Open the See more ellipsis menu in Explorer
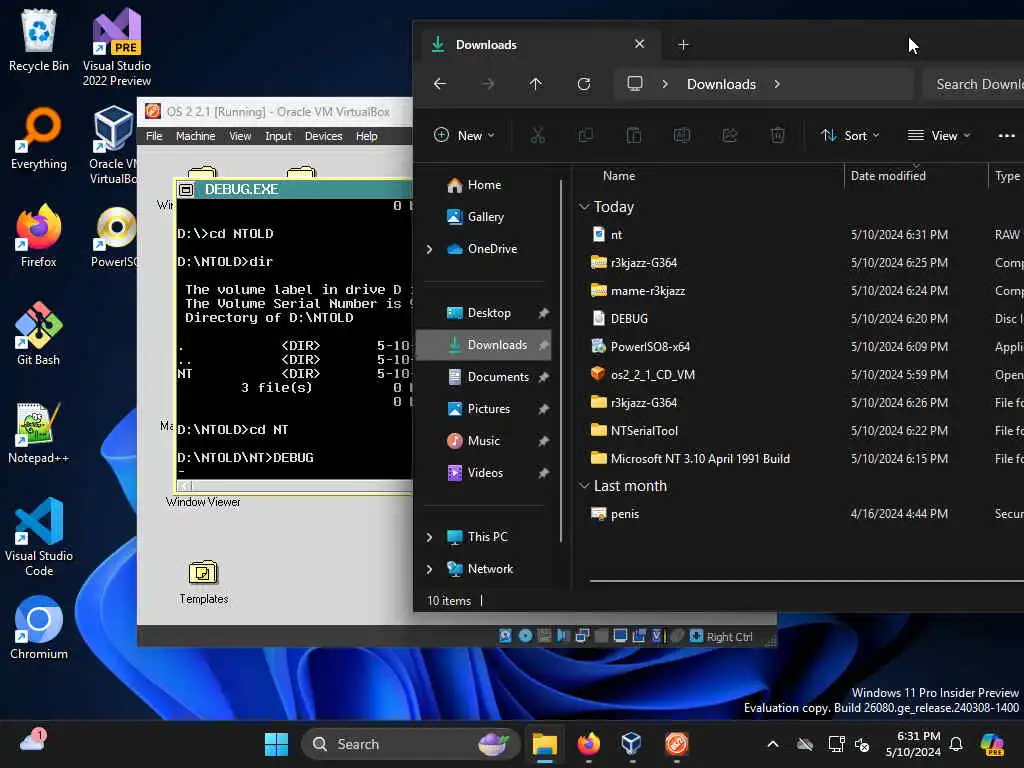Image resolution: width=1024 pixels, height=768 pixels. point(1006,135)
